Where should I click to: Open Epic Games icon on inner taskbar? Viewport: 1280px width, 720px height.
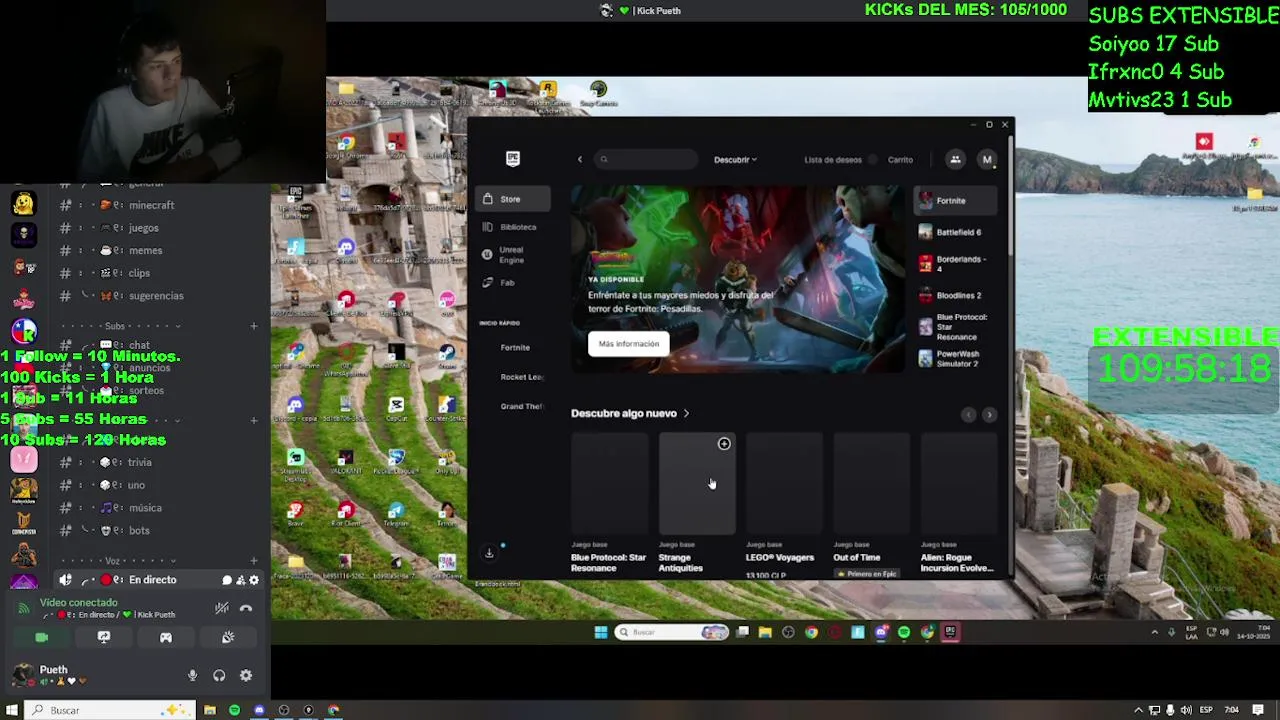[x=950, y=632]
